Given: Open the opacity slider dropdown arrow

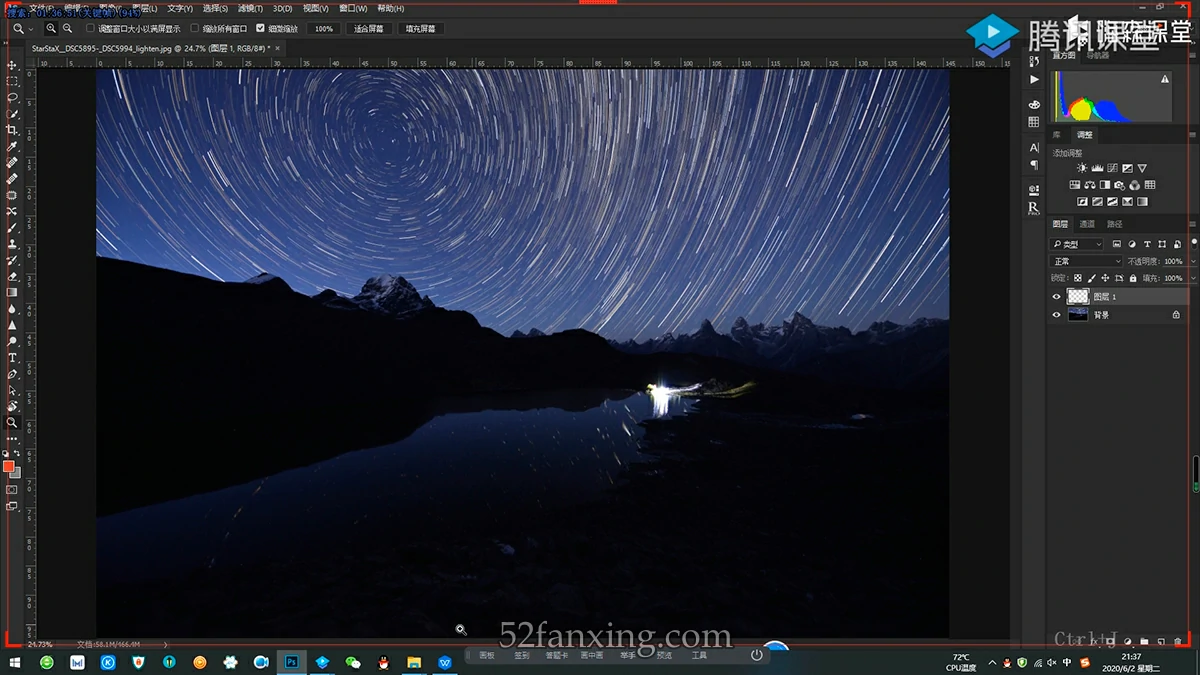Looking at the screenshot, I should pos(1193,261).
